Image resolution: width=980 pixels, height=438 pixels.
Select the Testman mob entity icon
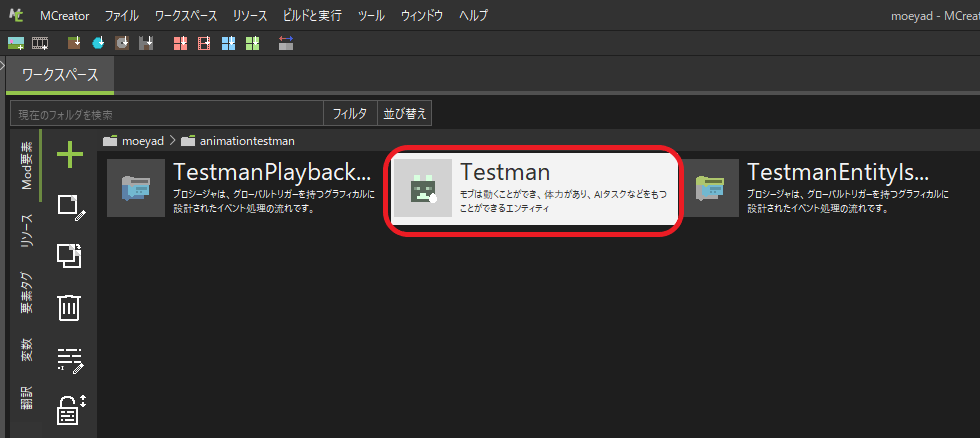[422, 188]
